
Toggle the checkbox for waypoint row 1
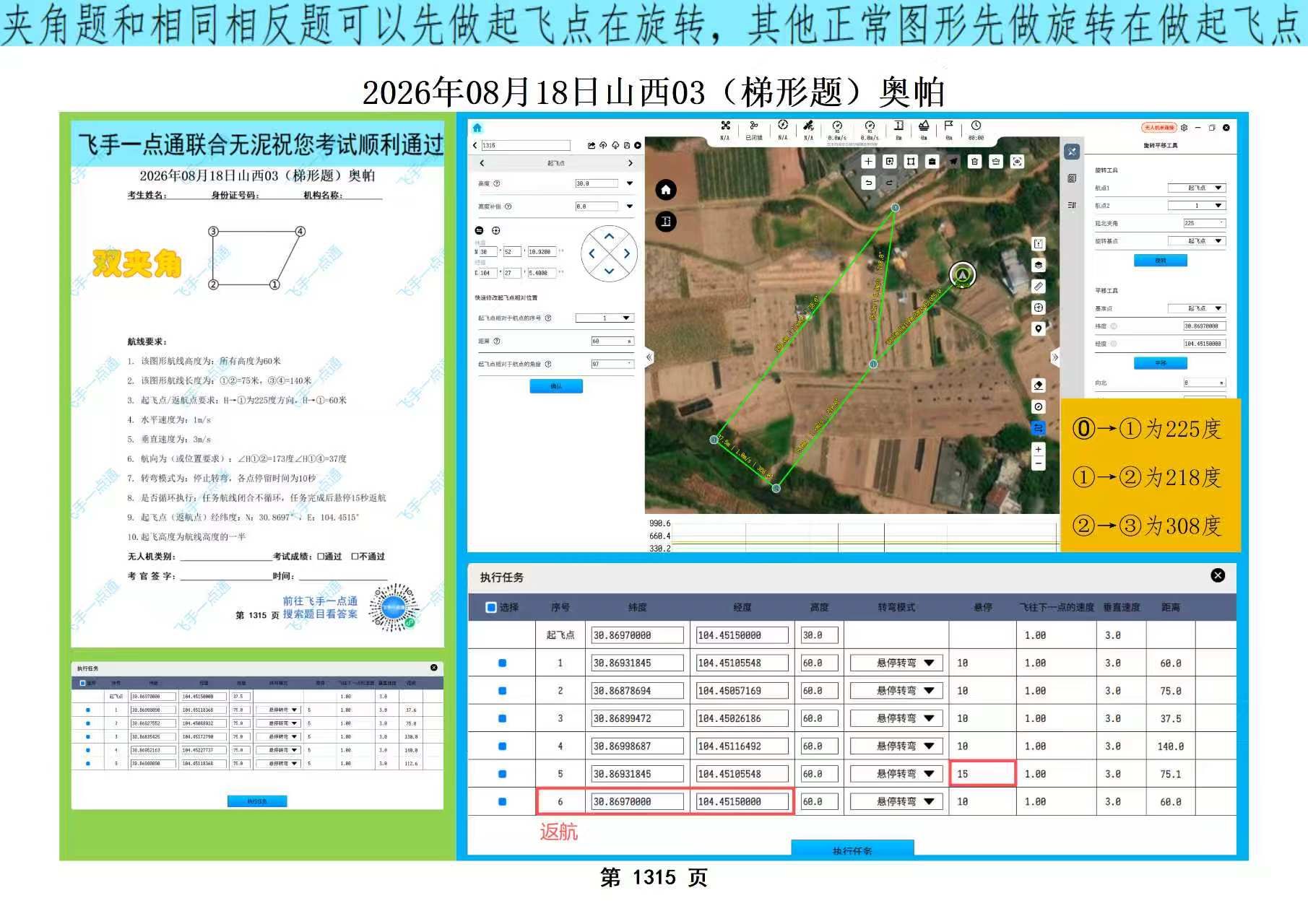pos(502,663)
